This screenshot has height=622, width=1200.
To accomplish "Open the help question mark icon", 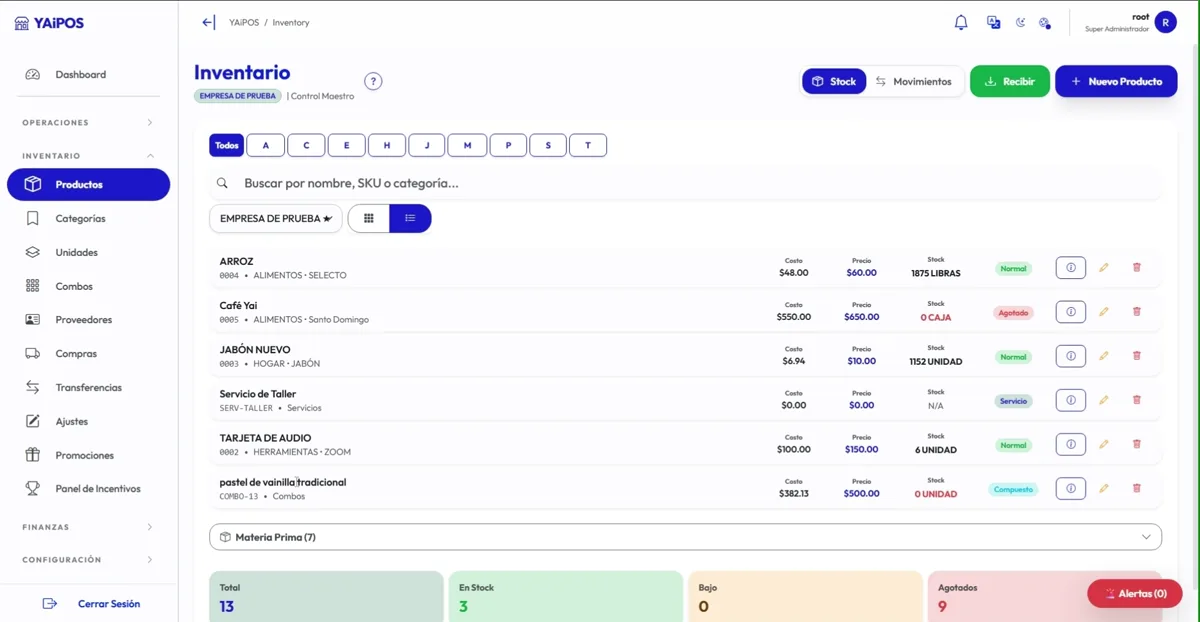I will coord(373,81).
